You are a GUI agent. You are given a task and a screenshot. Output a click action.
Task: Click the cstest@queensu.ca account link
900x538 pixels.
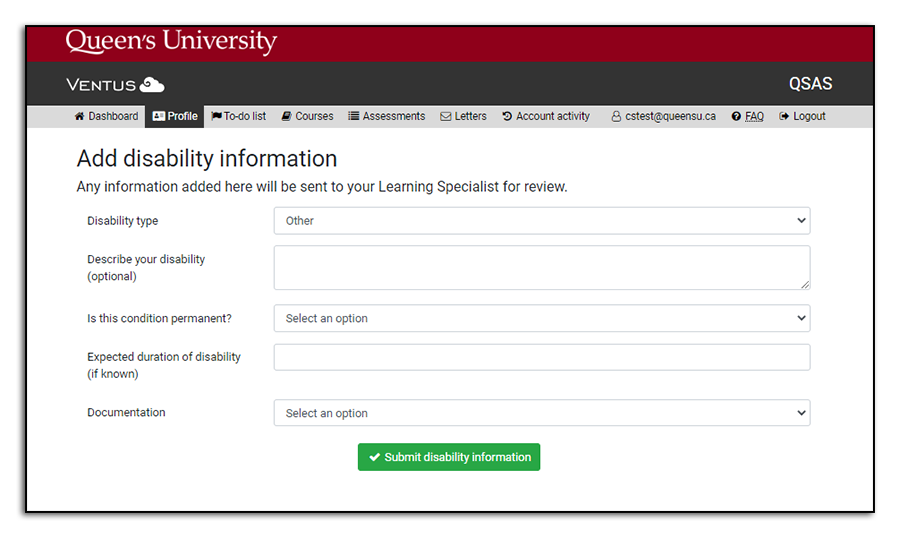670,116
